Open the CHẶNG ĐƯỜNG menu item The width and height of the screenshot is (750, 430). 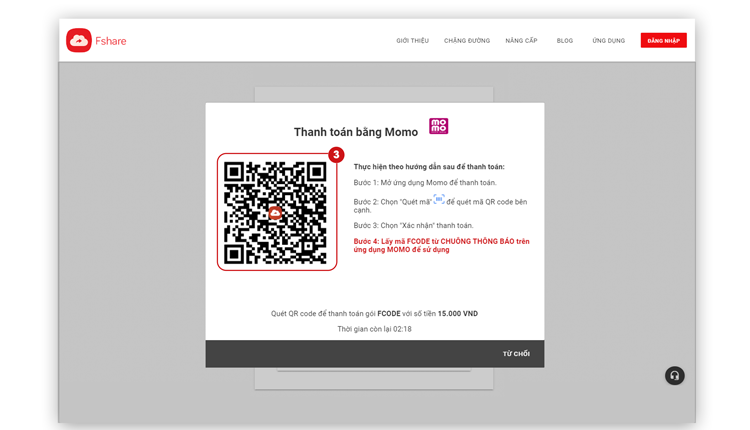click(467, 41)
